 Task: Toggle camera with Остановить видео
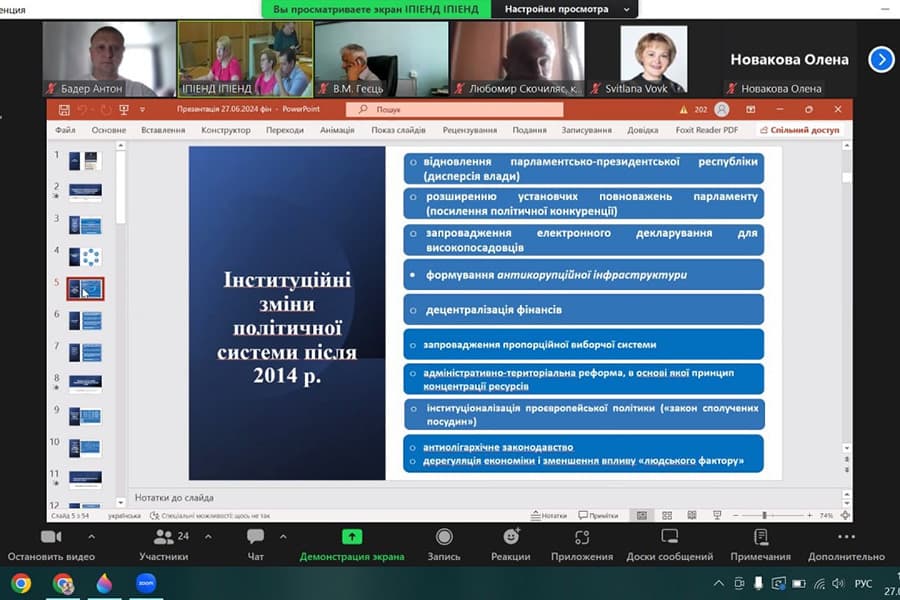[x=51, y=543]
